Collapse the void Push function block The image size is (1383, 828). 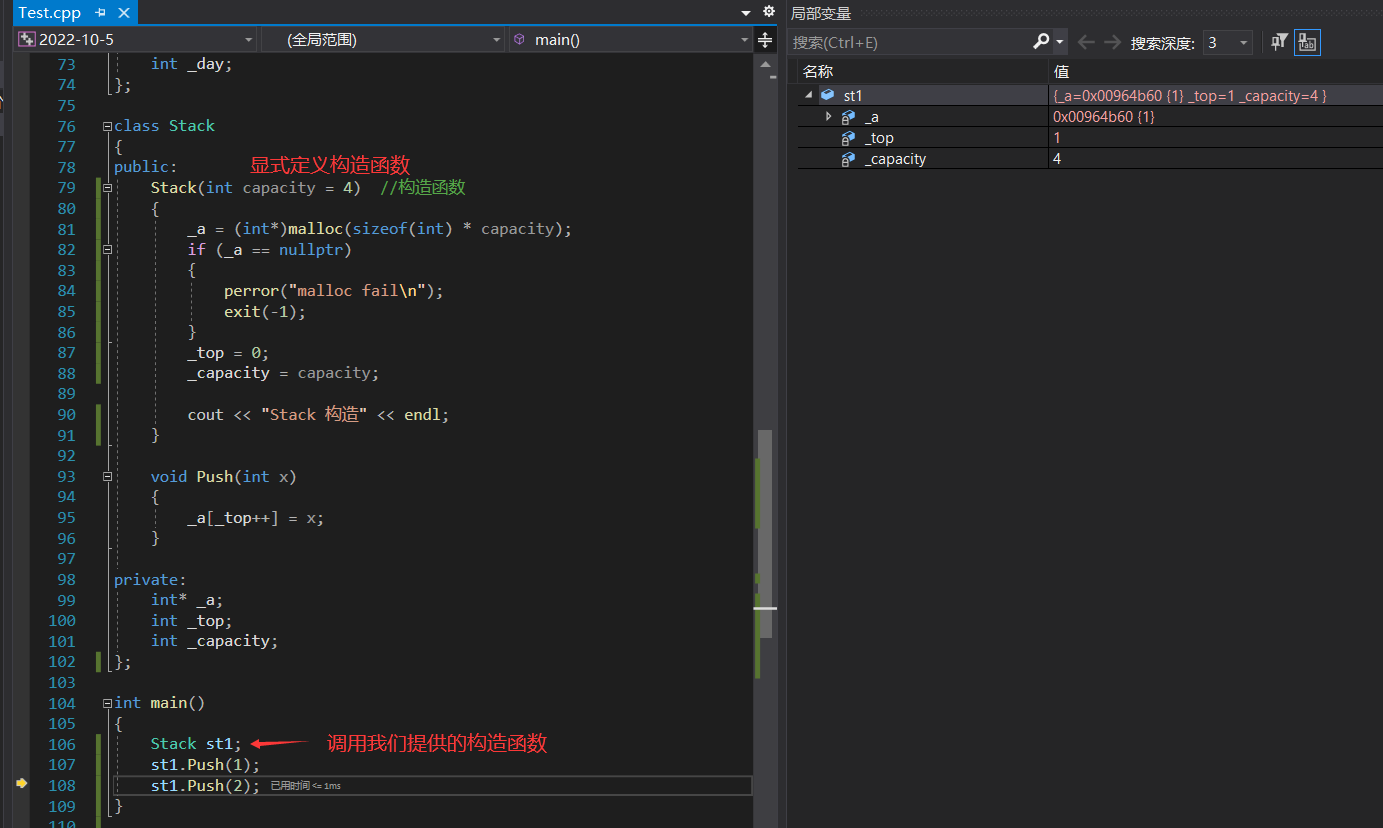107,478
